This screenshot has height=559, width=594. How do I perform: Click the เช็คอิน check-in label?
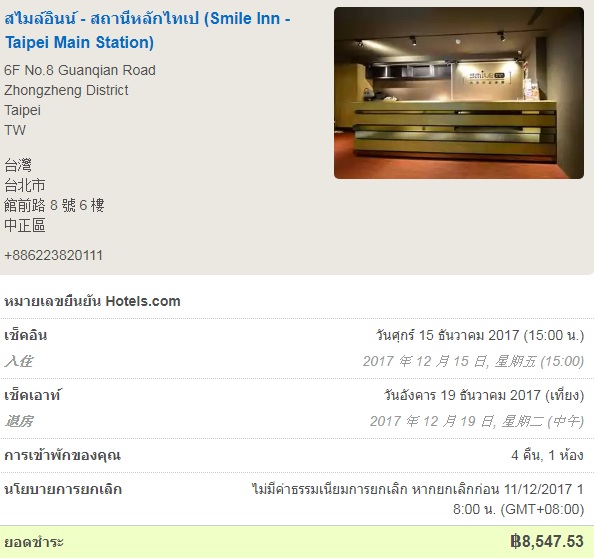coord(26,336)
